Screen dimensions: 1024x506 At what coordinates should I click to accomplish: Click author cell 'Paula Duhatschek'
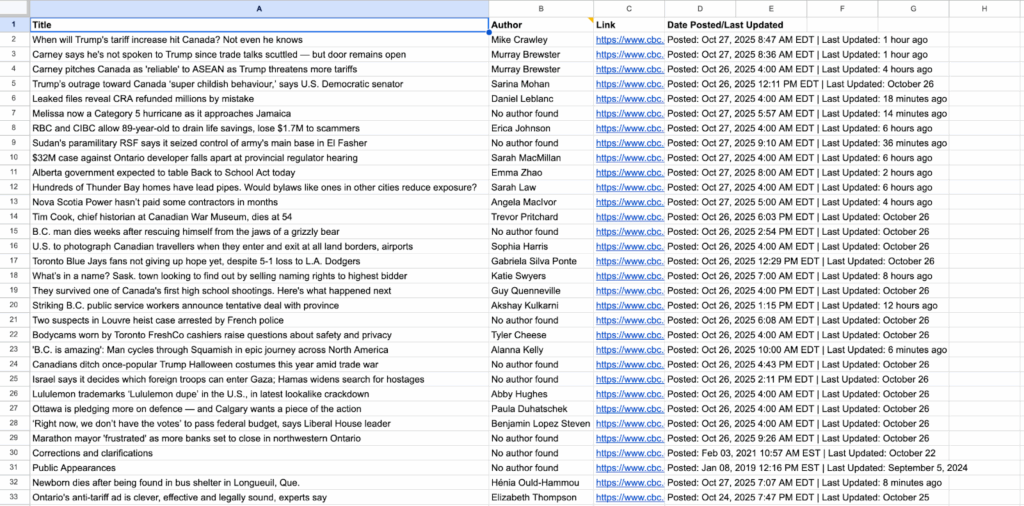pyautogui.click(x=541, y=409)
